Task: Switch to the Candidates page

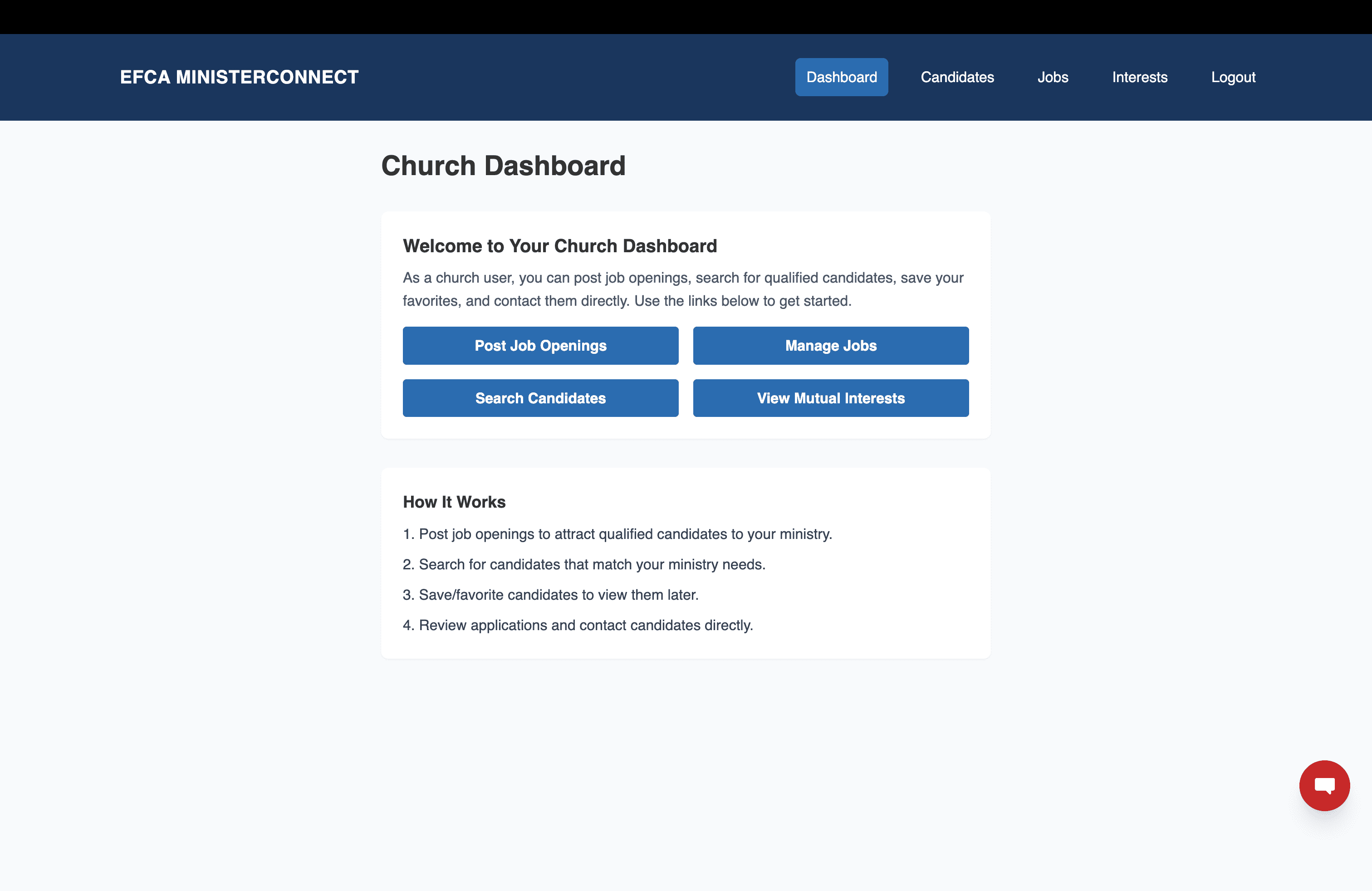Action: (957, 77)
